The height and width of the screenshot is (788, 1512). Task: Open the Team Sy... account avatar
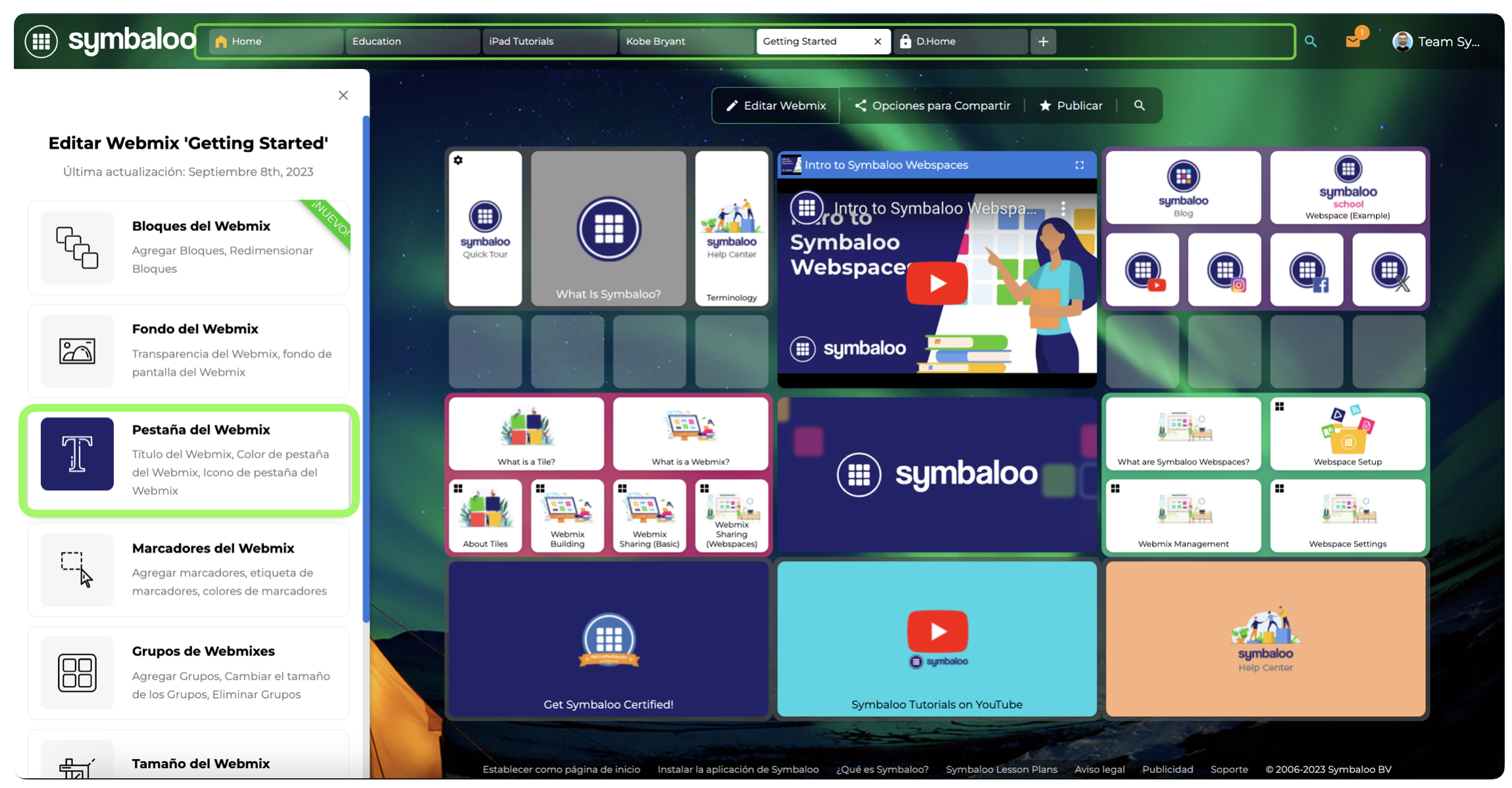(1402, 41)
